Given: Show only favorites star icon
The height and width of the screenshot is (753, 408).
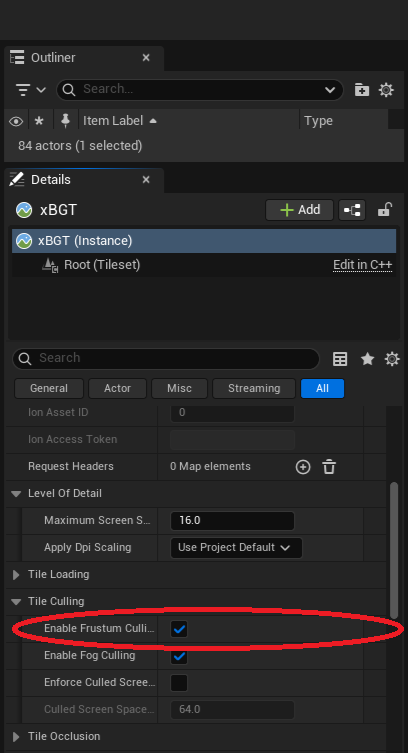Looking at the screenshot, I should pos(367,359).
